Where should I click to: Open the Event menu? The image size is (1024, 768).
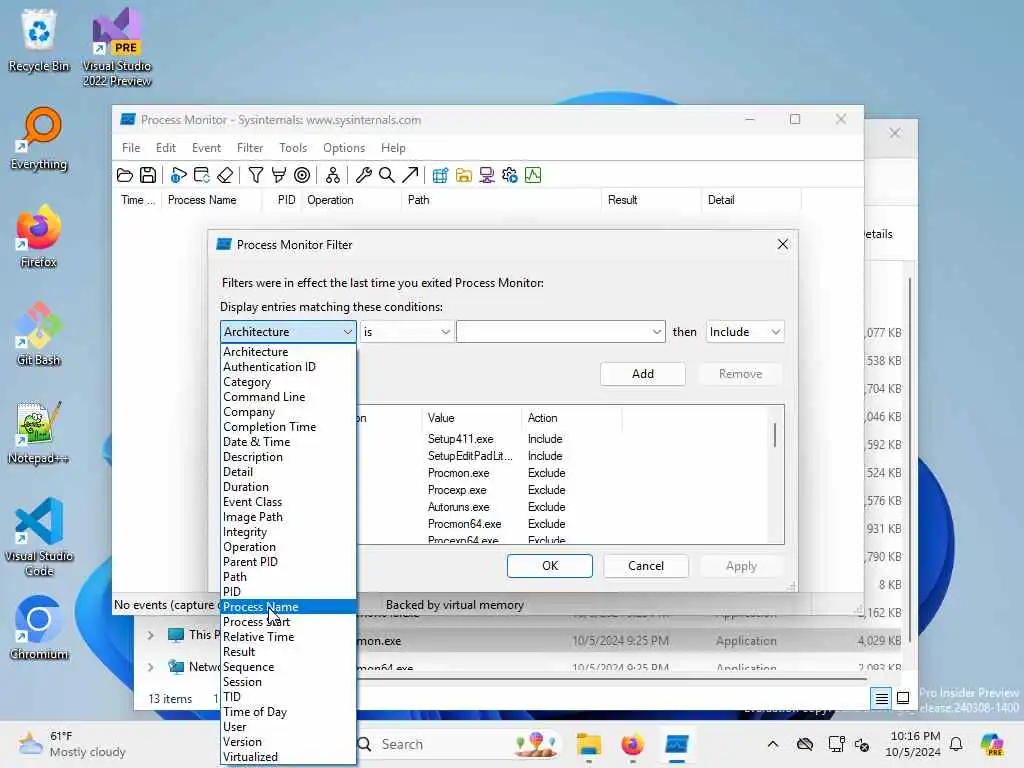coord(206,148)
